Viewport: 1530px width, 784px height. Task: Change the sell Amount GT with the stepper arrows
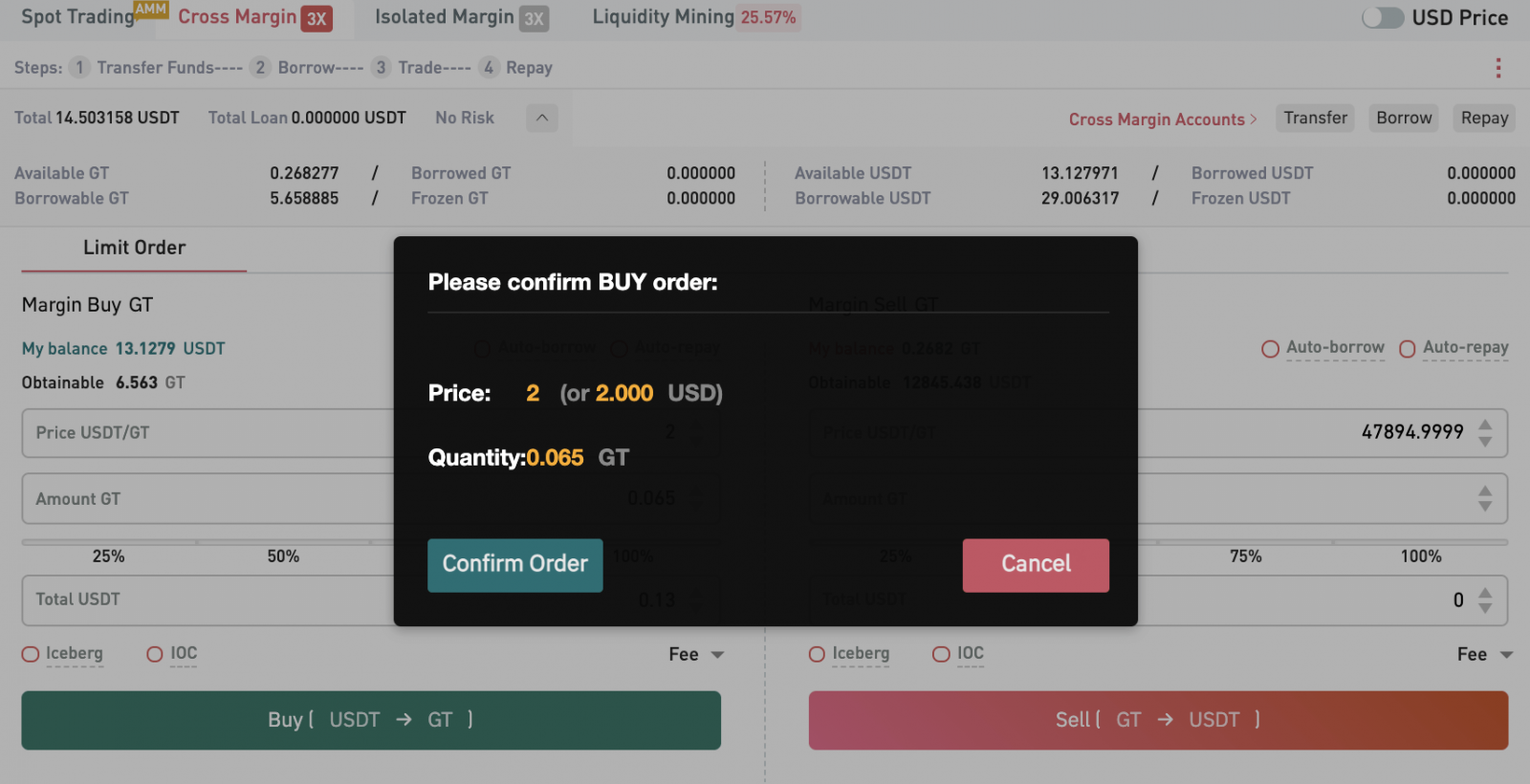[x=1485, y=498]
